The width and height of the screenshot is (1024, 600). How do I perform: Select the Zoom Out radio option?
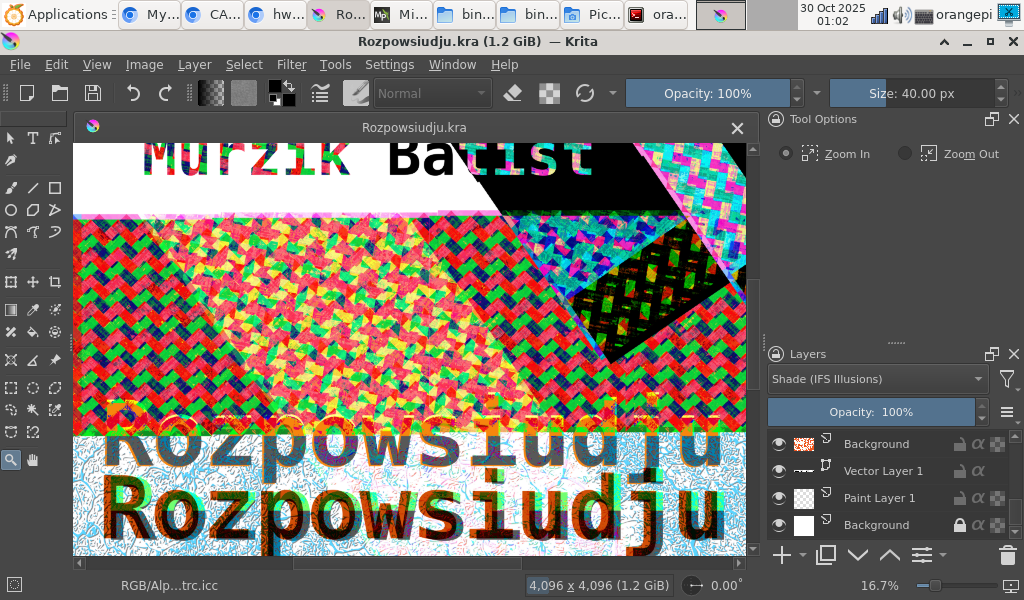coord(905,154)
